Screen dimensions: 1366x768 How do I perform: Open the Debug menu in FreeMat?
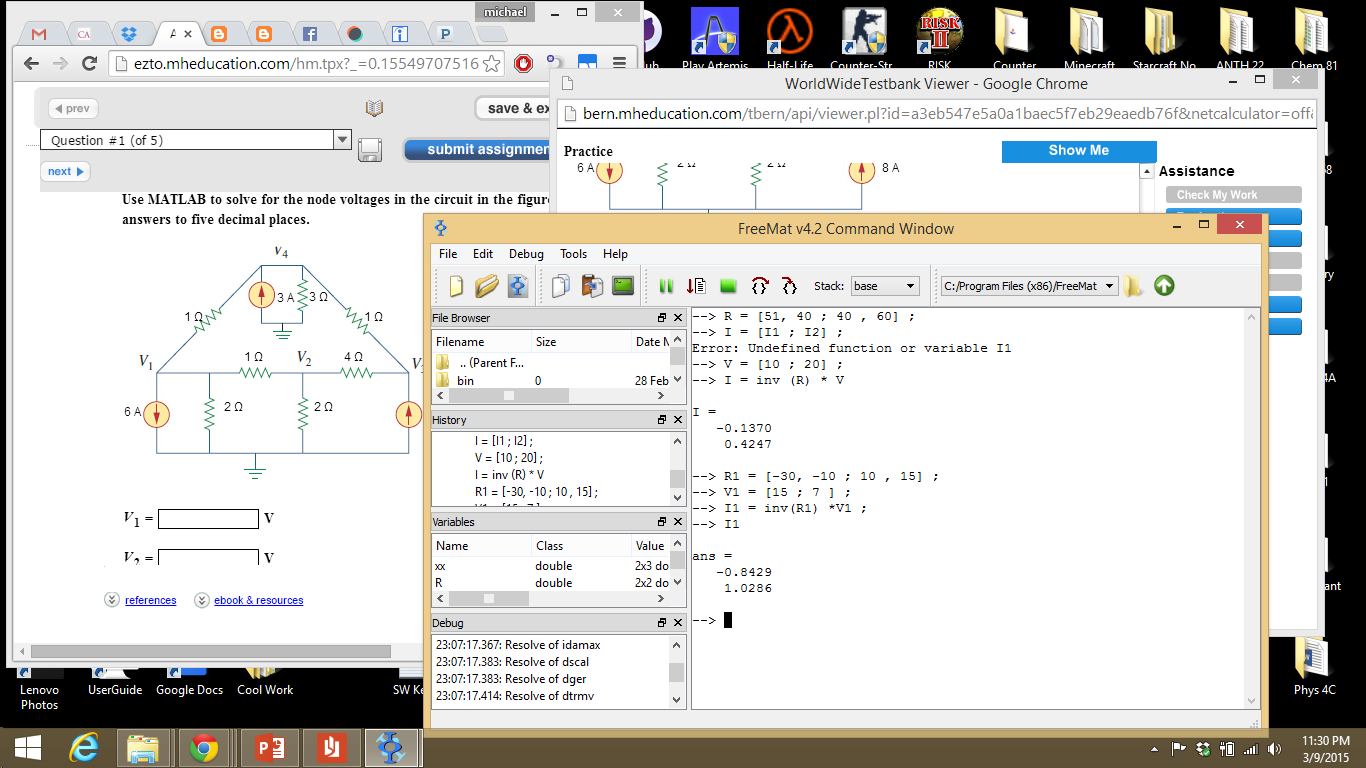point(526,254)
